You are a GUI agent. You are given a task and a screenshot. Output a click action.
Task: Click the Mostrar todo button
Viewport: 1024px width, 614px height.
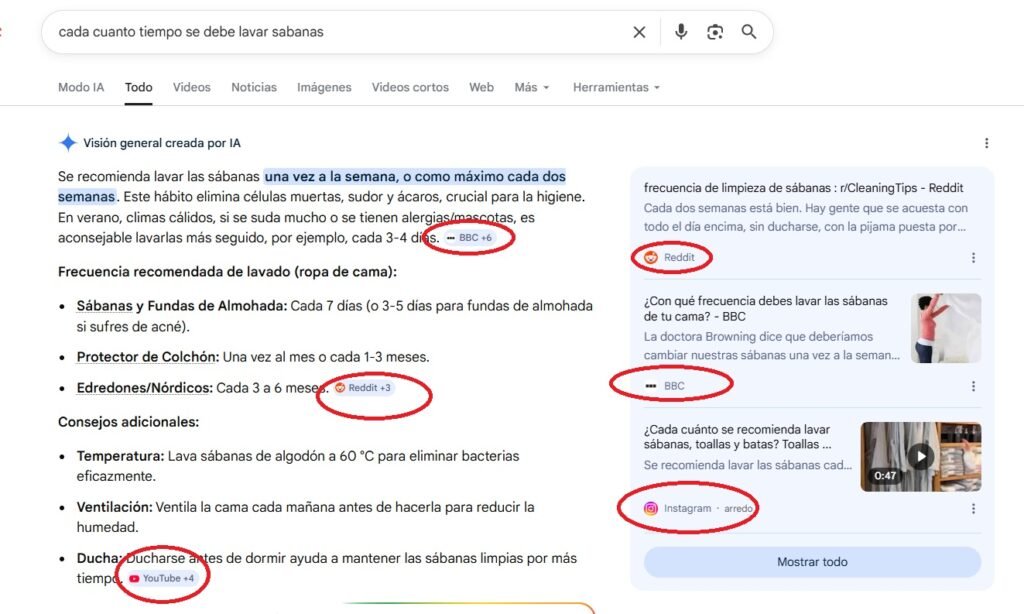pyautogui.click(x=812, y=562)
